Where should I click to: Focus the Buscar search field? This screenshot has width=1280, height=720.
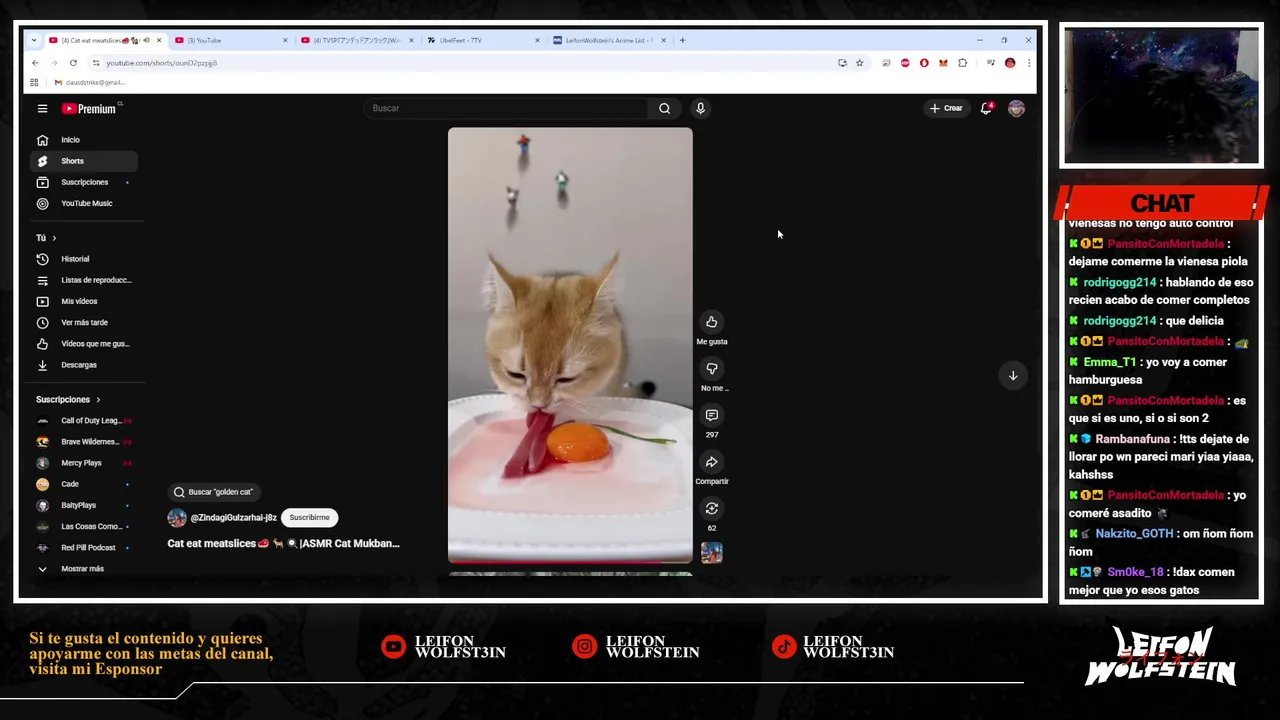point(507,108)
